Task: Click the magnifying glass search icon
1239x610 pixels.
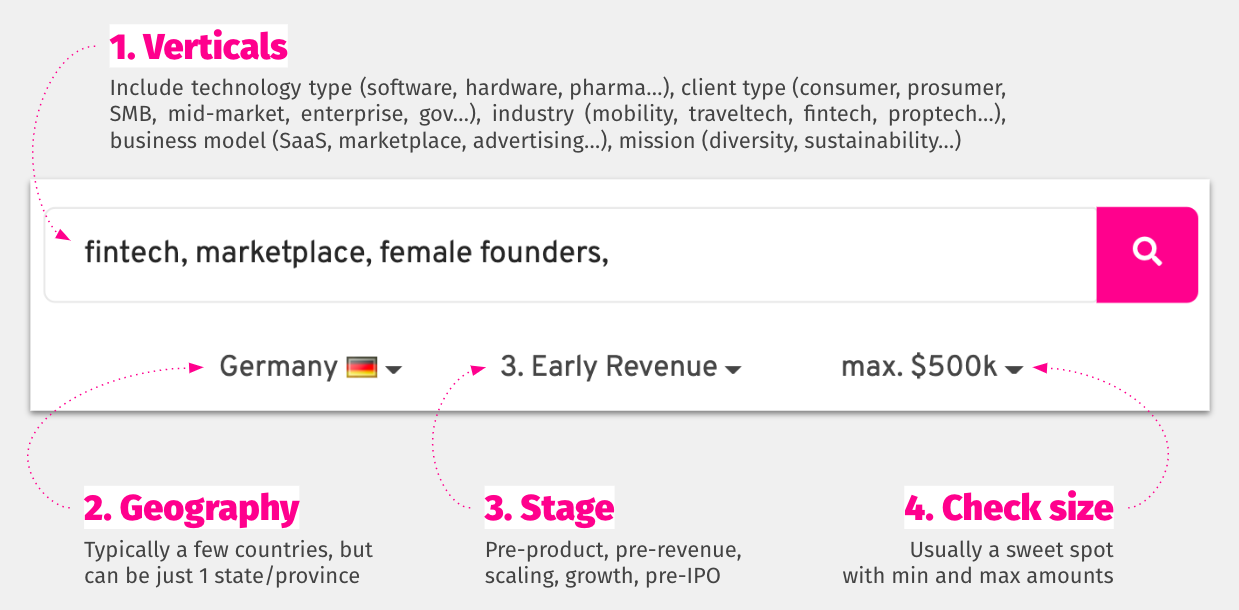Action: 1147,252
